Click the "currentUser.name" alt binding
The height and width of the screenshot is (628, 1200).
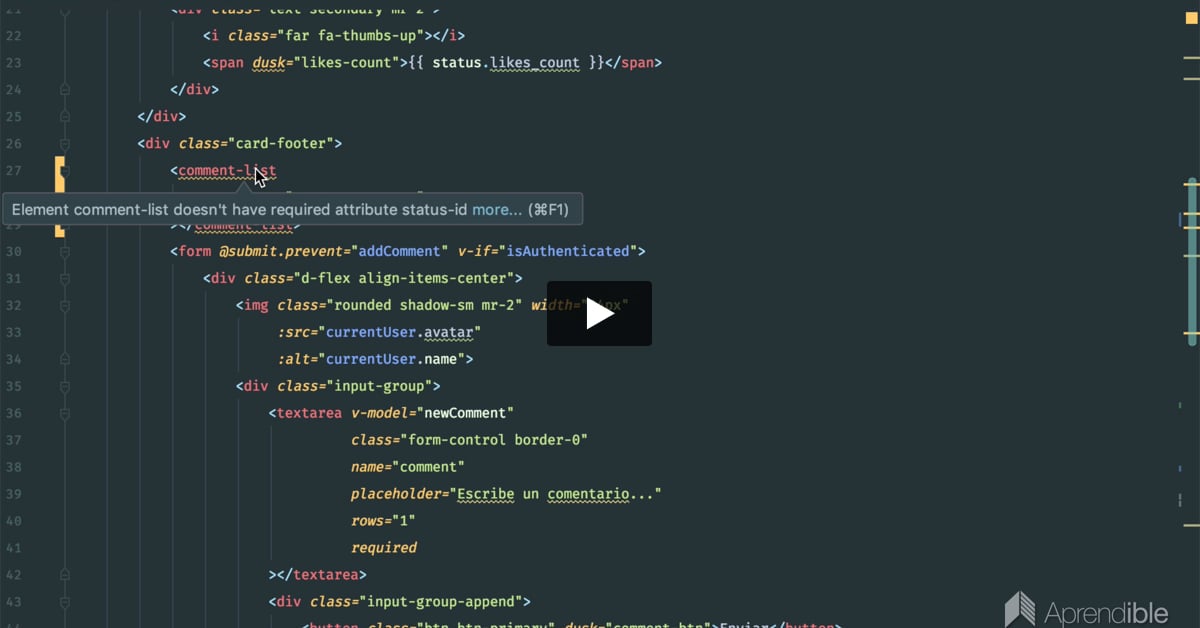point(392,359)
